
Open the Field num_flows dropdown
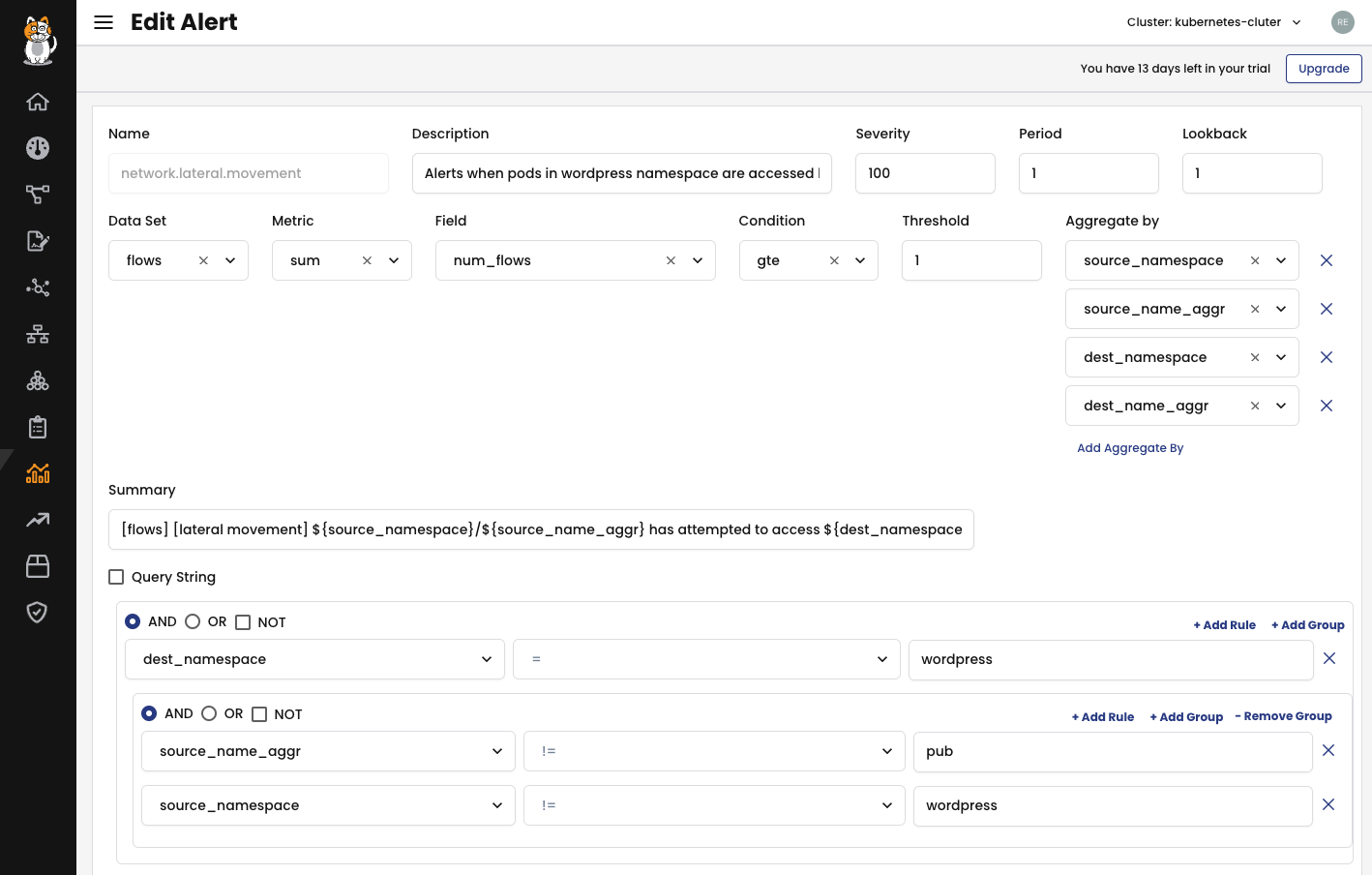[698, 260]
